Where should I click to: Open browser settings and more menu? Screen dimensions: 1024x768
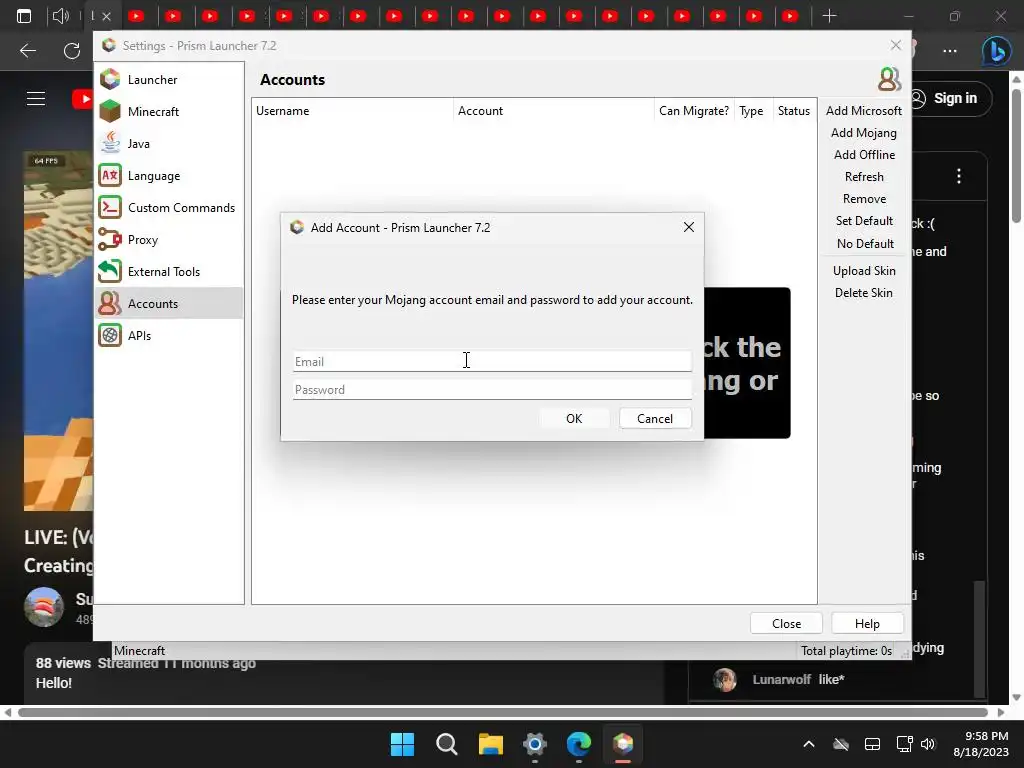click(950, 50)
